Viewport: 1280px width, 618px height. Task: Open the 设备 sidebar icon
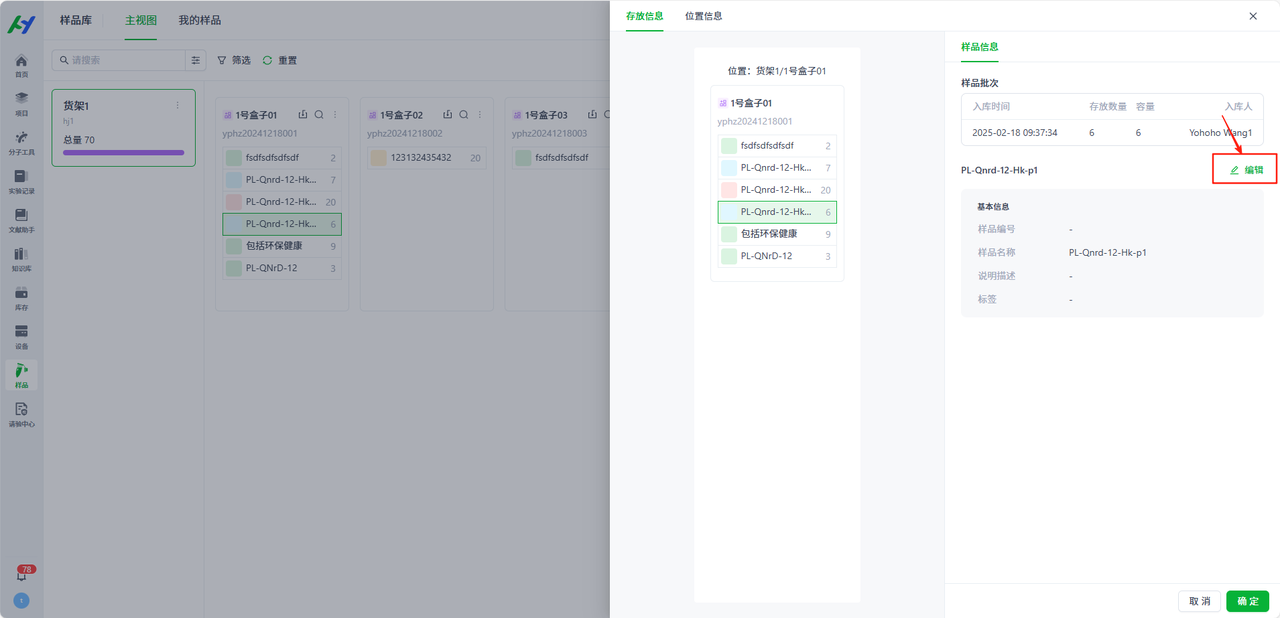(x=21, y=337)
